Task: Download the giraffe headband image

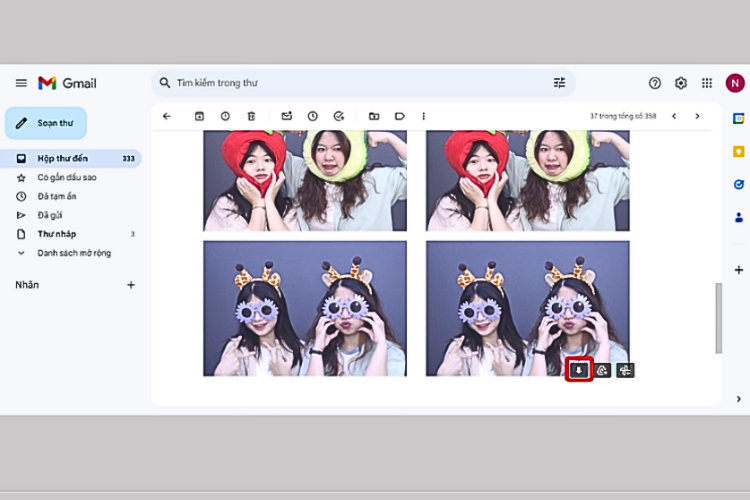Action: (579, 370)
